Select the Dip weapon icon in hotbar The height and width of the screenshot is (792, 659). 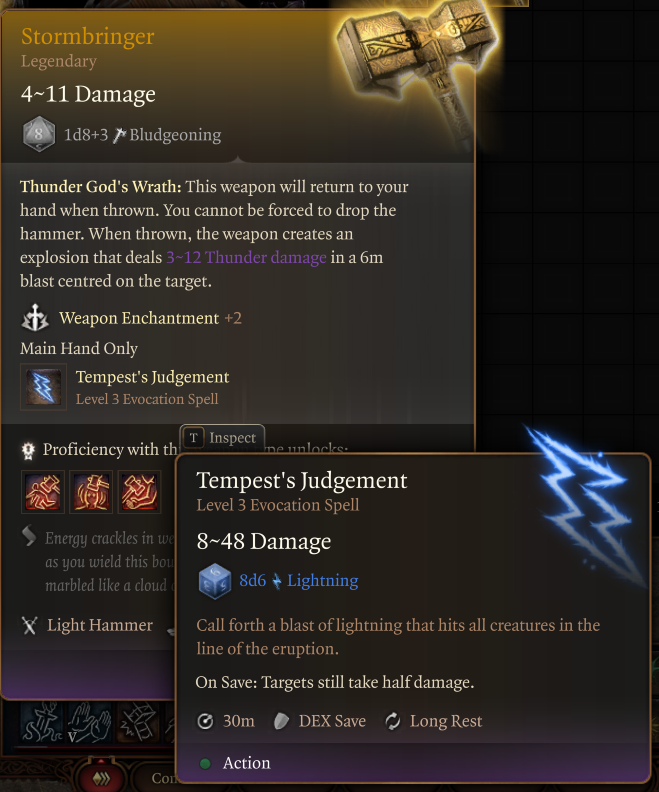42,722
